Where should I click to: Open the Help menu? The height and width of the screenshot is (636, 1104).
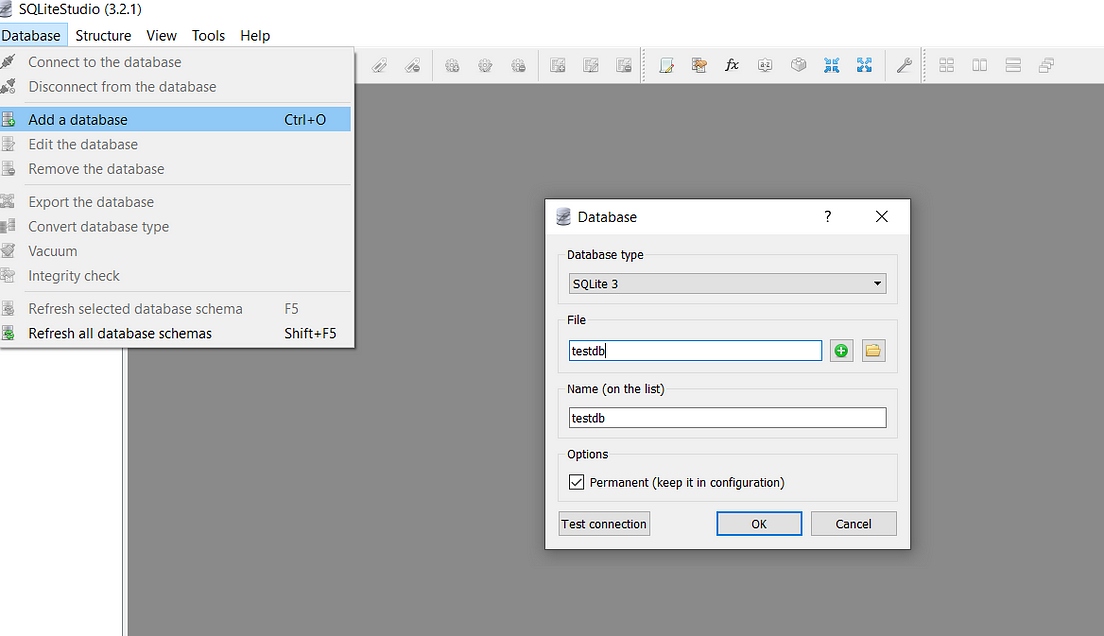pyautogui.click(x=255, y=36)
